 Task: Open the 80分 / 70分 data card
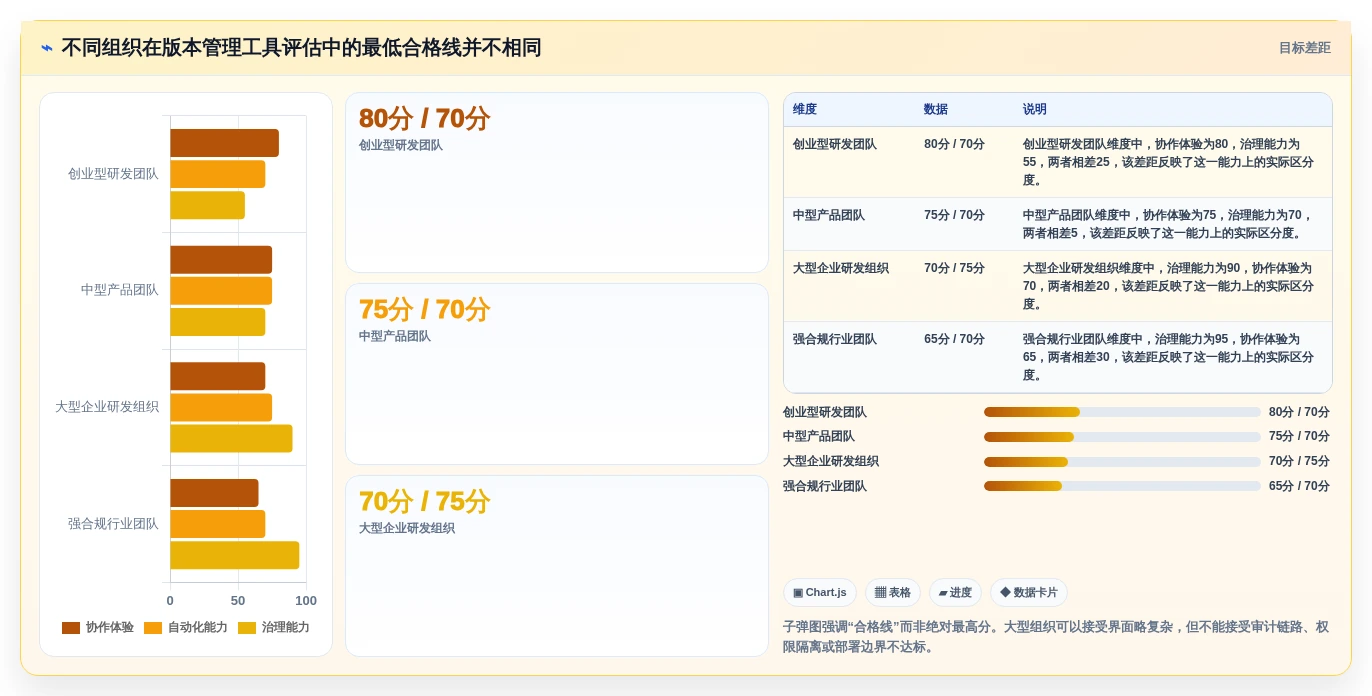(x=557, y=182)
